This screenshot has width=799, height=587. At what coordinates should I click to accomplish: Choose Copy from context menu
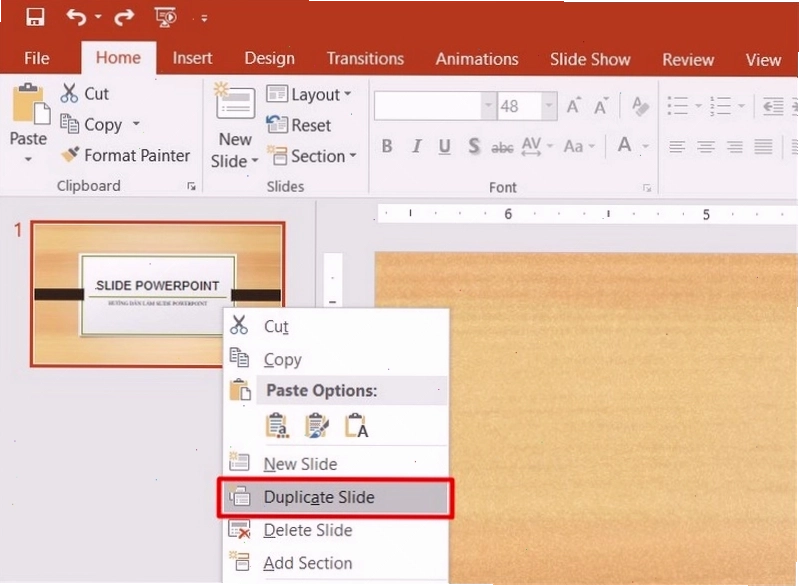pyautogui.click(x=336, y=359)
